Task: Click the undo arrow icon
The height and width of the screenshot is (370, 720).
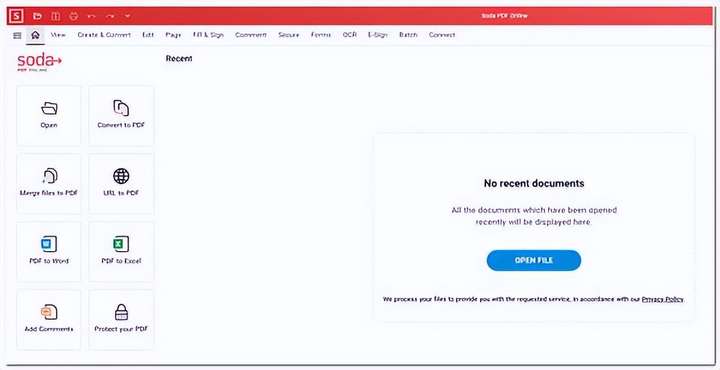Action: (x=91, y=16)
